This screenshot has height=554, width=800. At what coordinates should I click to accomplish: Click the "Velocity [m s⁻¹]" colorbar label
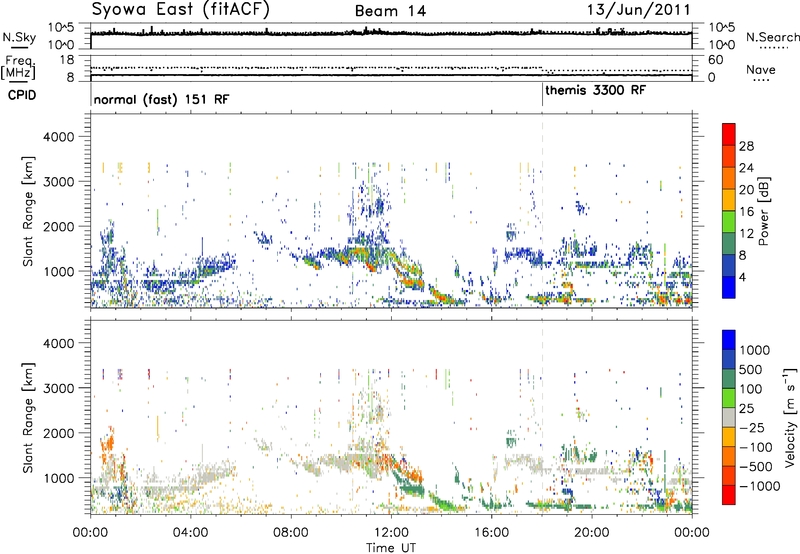pos(790,417)
